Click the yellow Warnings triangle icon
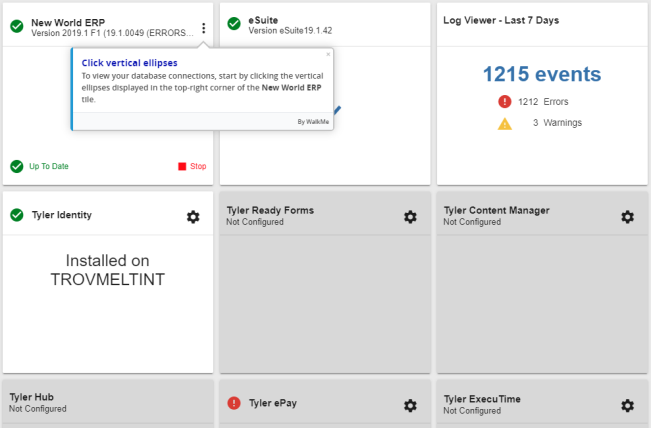Viewport: 651px width, 428px height. (x=505, y=124)
